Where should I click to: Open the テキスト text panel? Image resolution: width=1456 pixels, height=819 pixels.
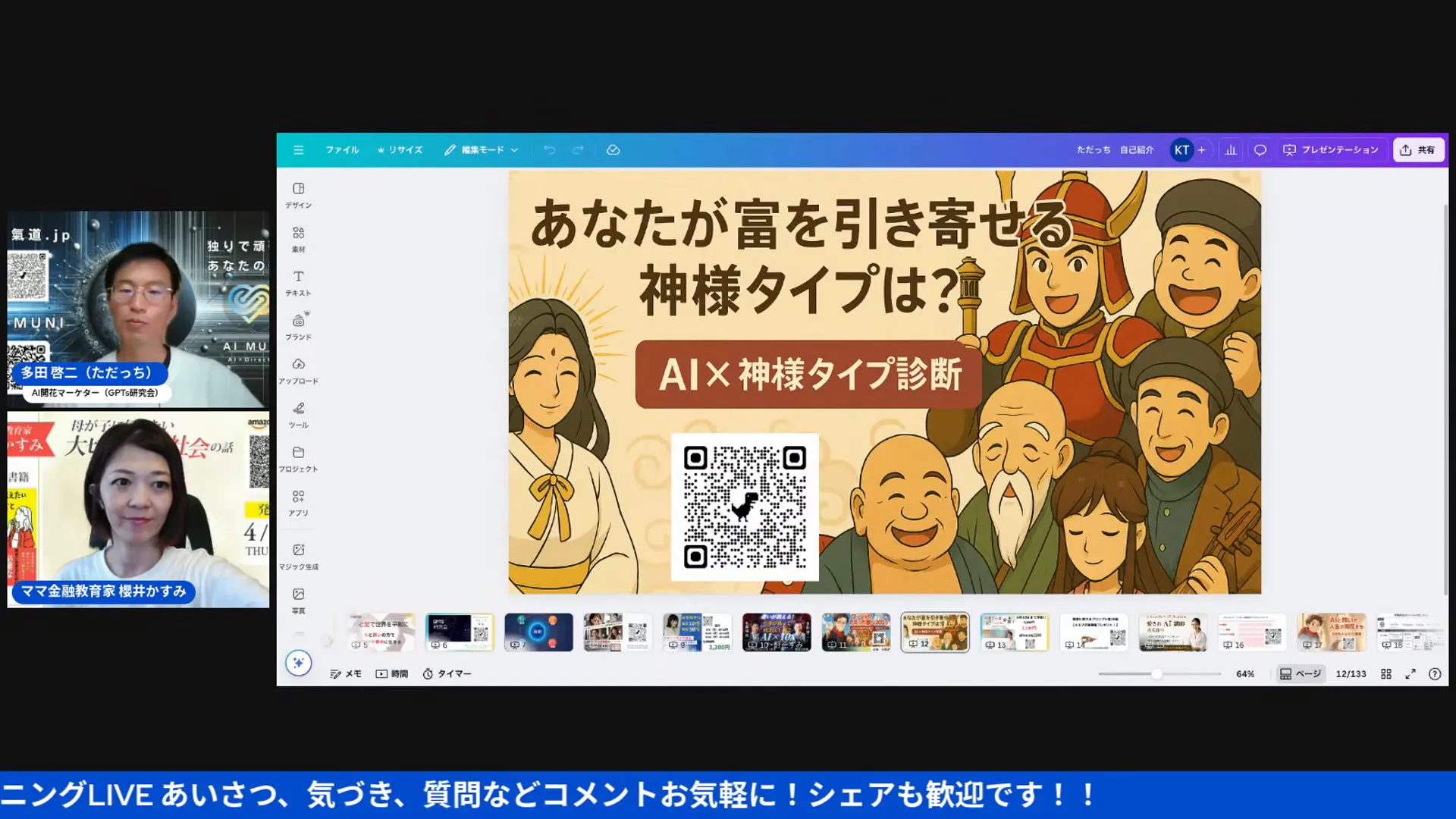tap(298, 283)
